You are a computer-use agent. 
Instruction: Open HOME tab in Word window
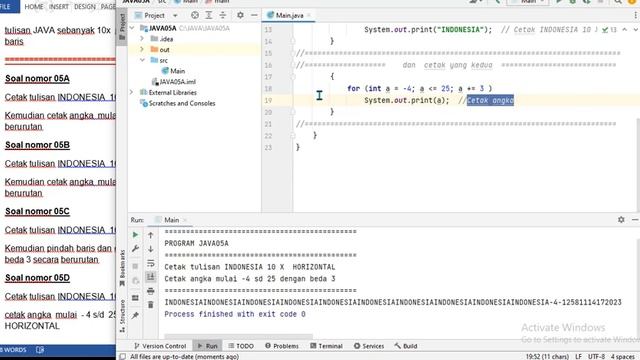tap(33, 7)
